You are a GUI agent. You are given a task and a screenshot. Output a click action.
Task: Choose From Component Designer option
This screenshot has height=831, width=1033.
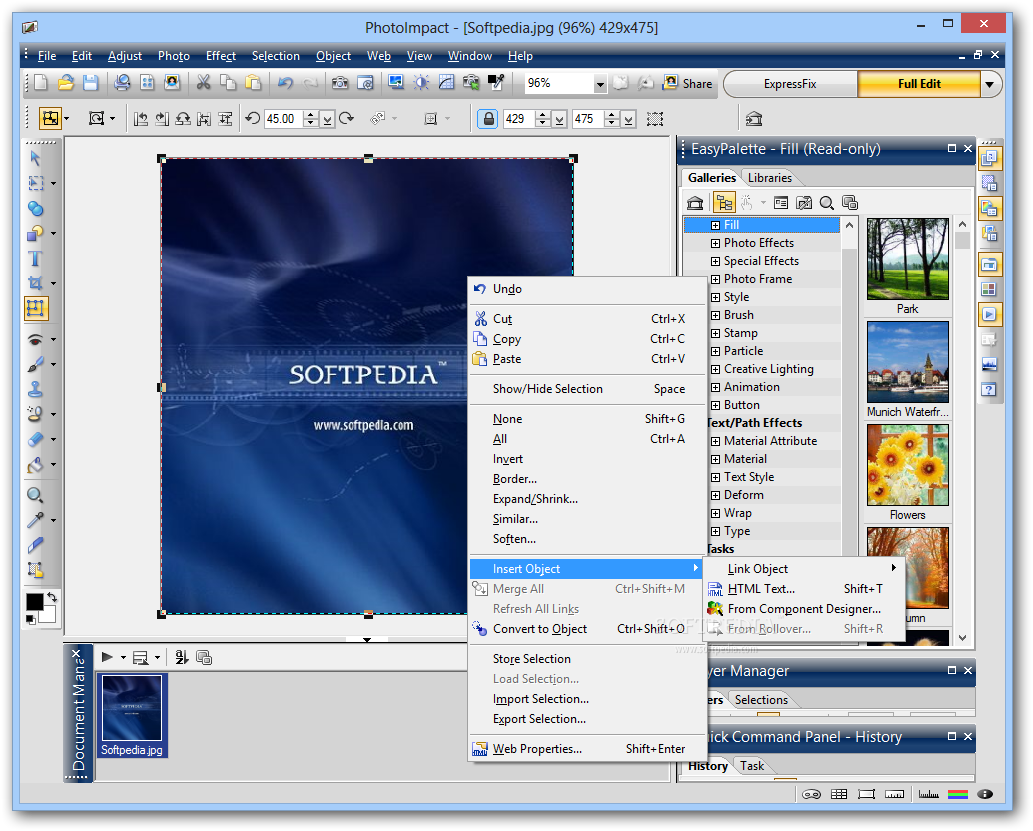click(804, 609)
